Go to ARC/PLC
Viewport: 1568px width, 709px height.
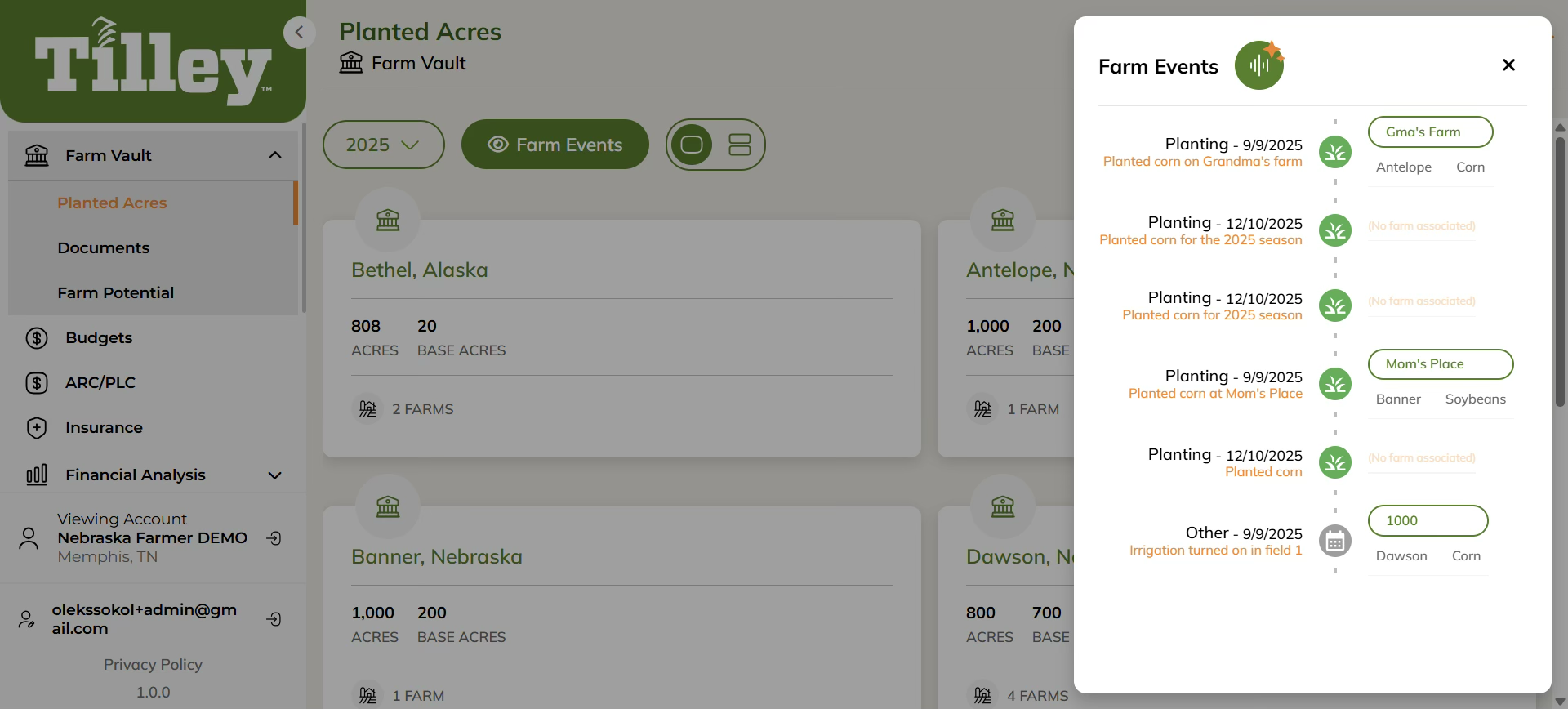pos(100,382)
